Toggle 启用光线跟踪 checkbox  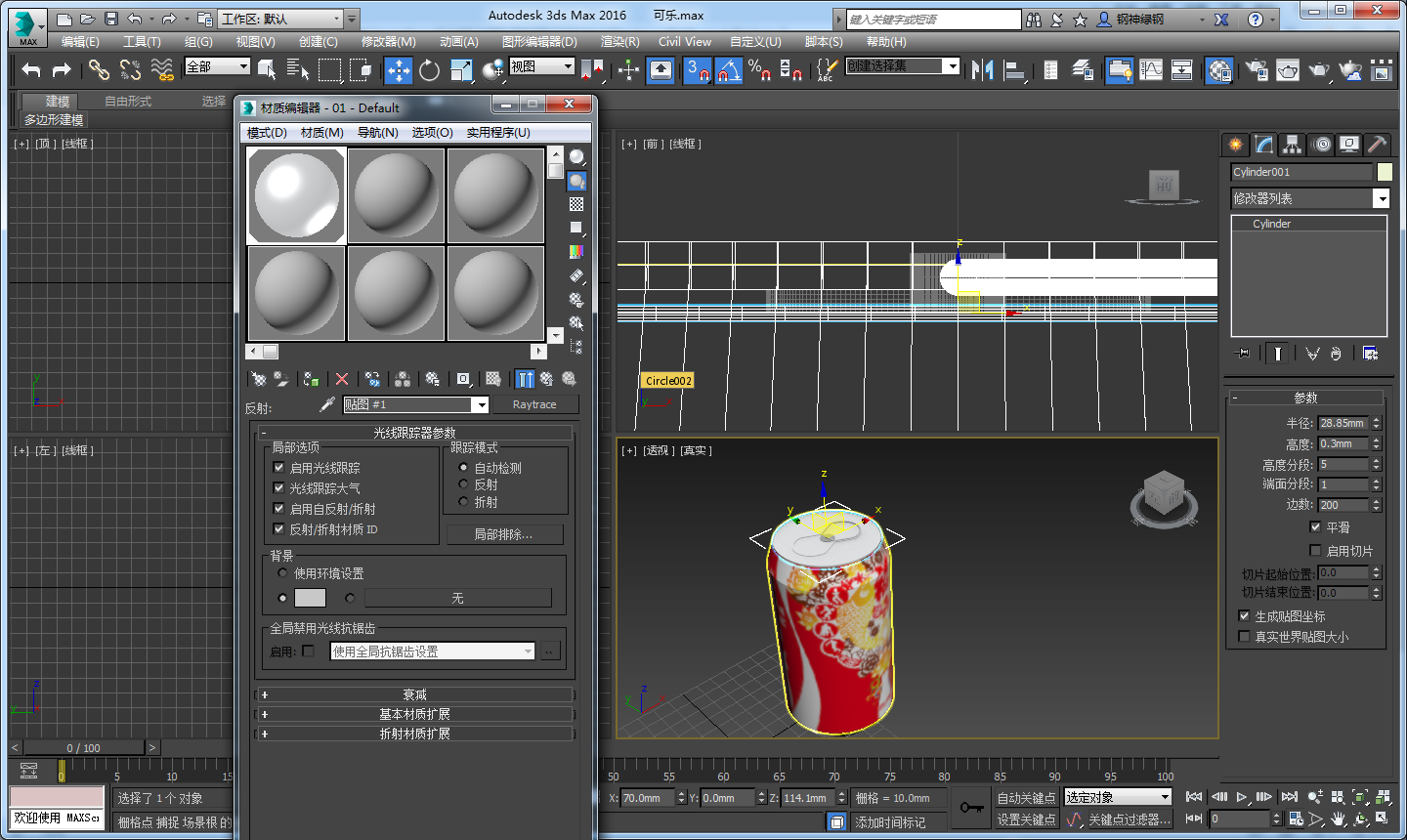click(279, 468)
